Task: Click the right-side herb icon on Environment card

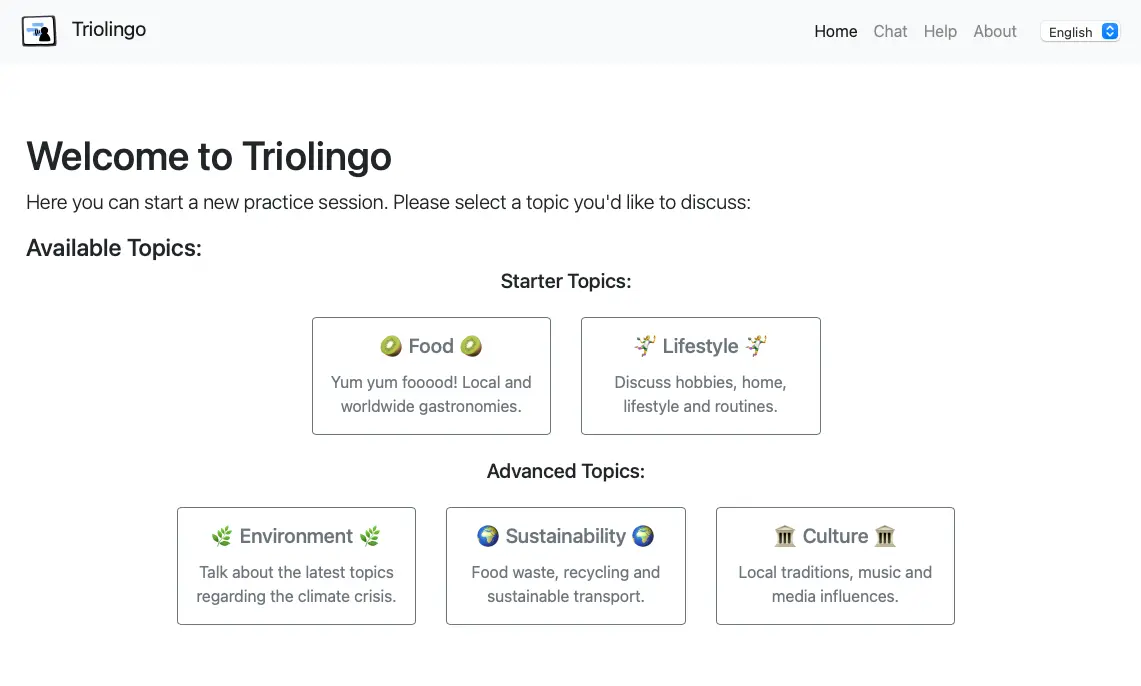Action: tap(368, 536)
